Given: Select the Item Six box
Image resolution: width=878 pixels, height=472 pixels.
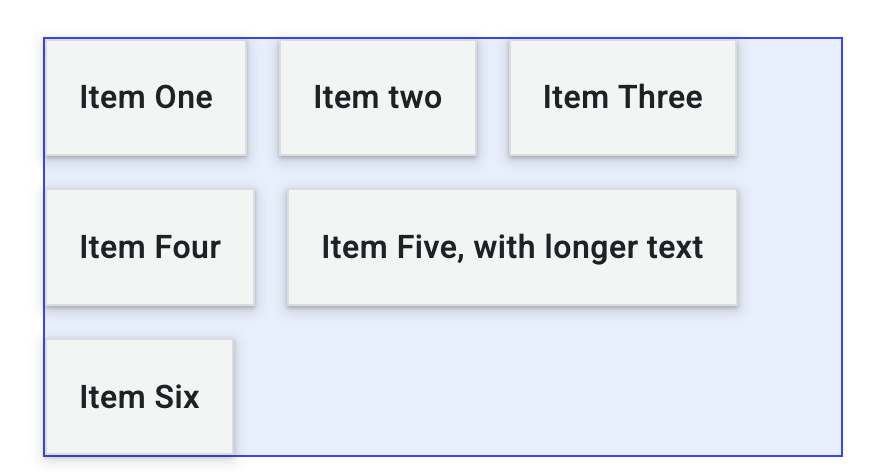Looking at the screenshot, I should pos(139,397).
